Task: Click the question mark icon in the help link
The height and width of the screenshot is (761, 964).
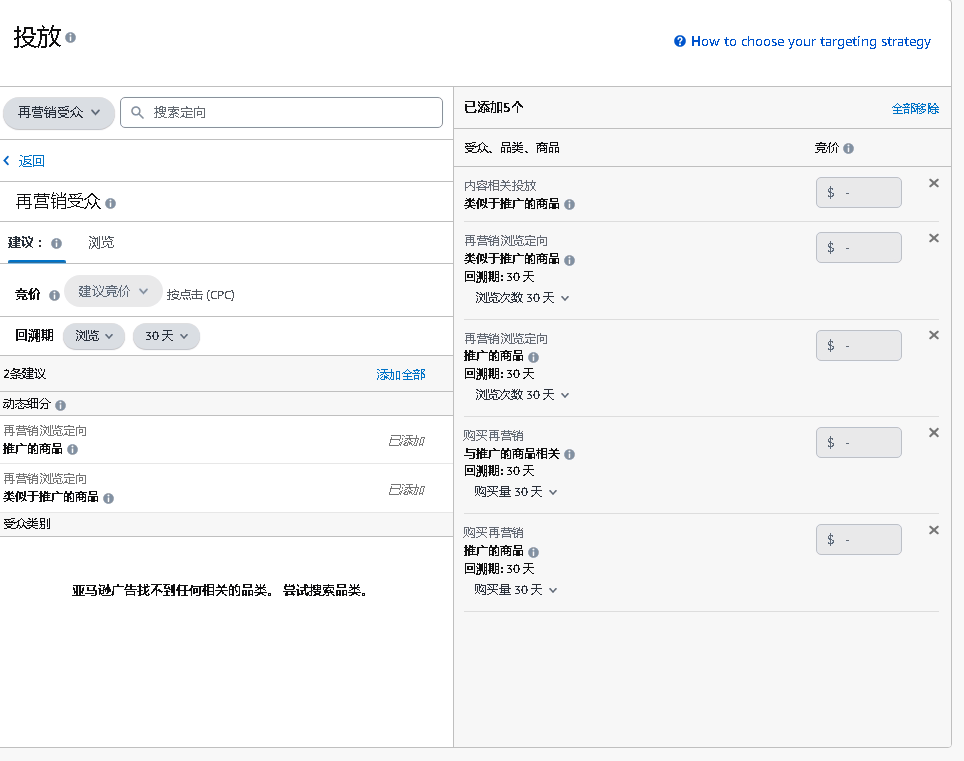Action: point(679,41)
